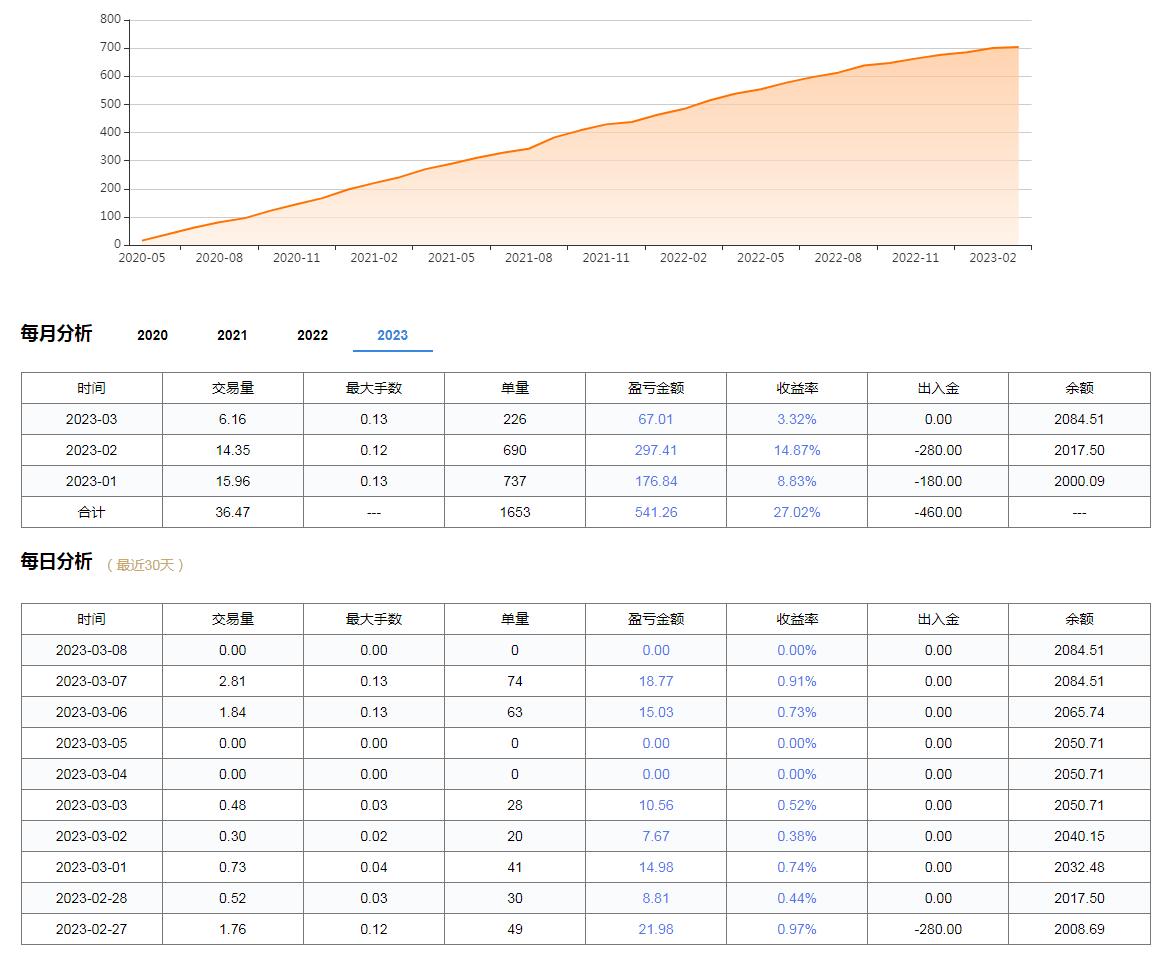Click the profit curve endpoint near 700
The width and height of the screenshot is (1159, 973).
(x=1018, y=47)
